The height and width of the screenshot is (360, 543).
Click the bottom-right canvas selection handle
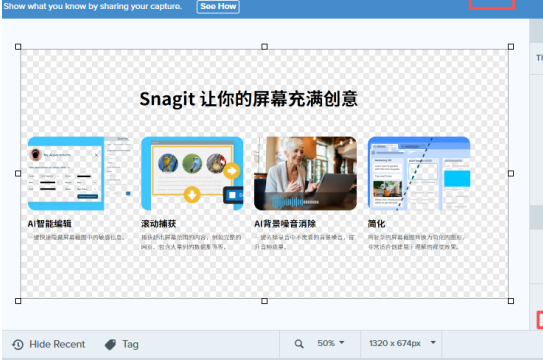click(511, 301)
